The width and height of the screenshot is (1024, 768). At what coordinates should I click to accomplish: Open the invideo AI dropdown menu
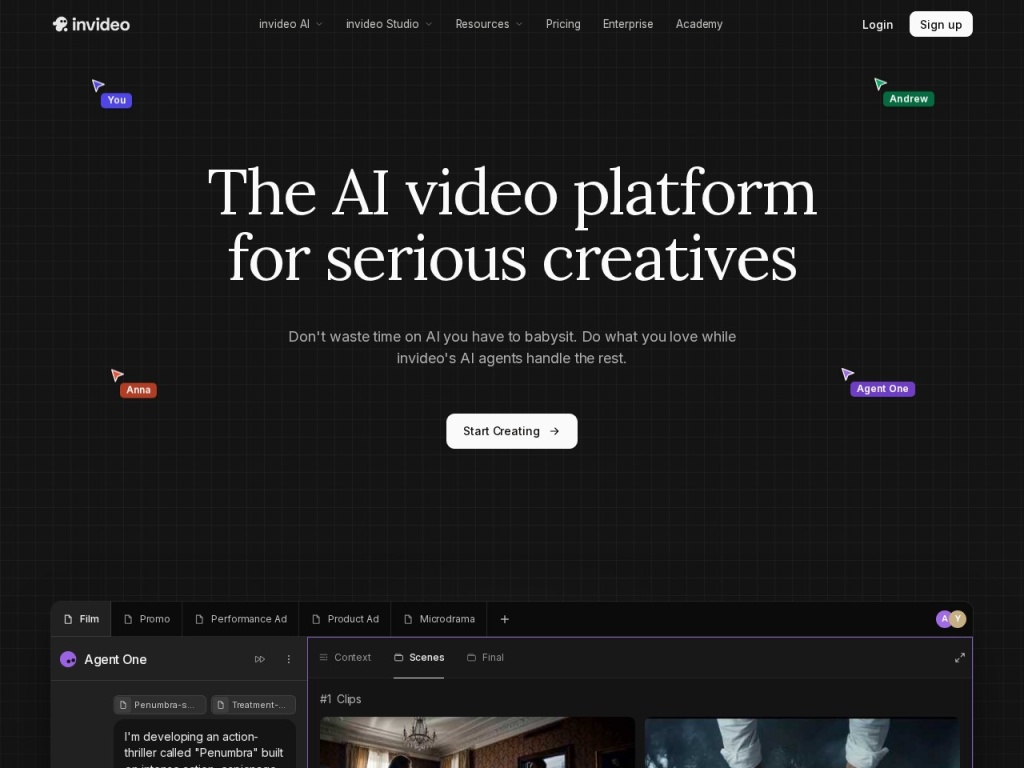291,24
